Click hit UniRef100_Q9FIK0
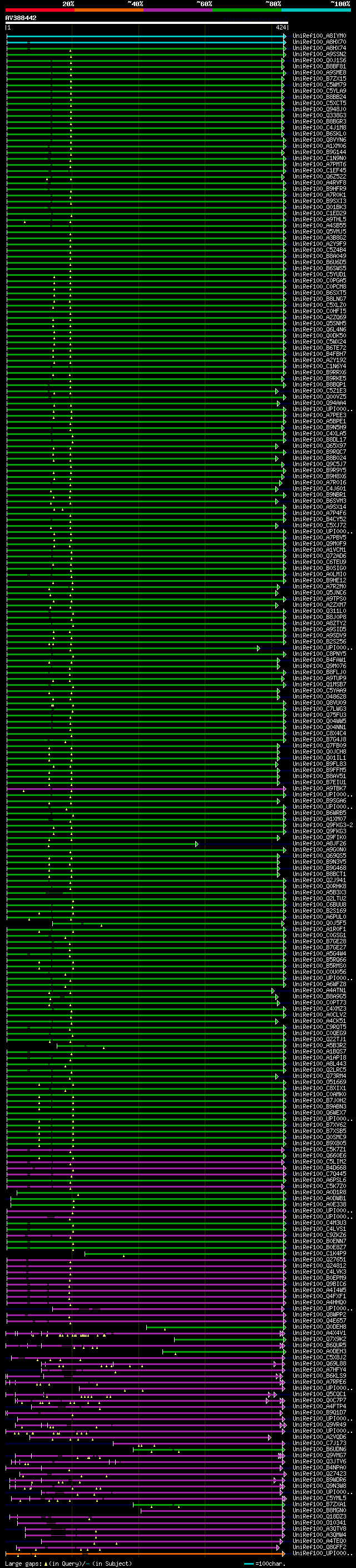Image resolution: width=356 pixels, height=1568 pixels. tap(319, 838)
